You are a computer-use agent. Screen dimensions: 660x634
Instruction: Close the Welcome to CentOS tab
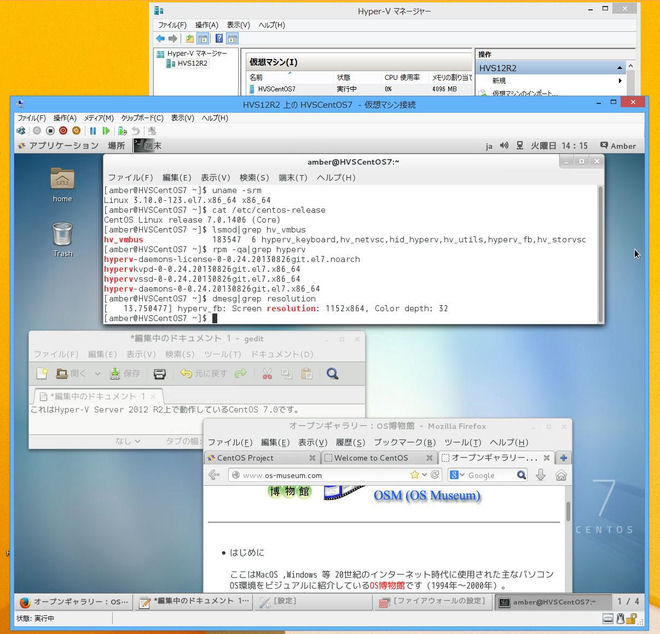(x=429, y=458)
